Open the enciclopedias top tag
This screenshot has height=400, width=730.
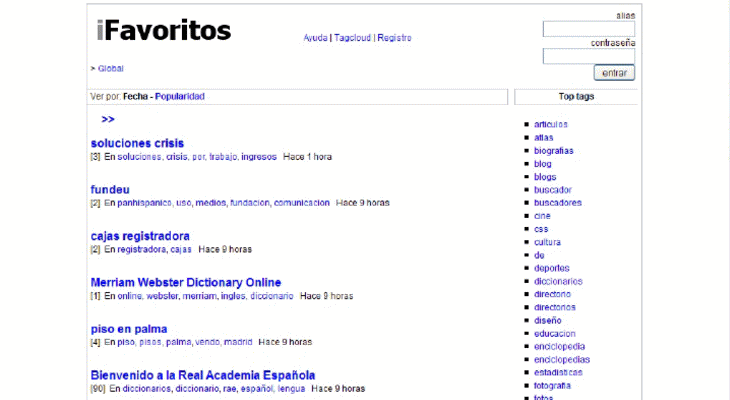(562, 360)
